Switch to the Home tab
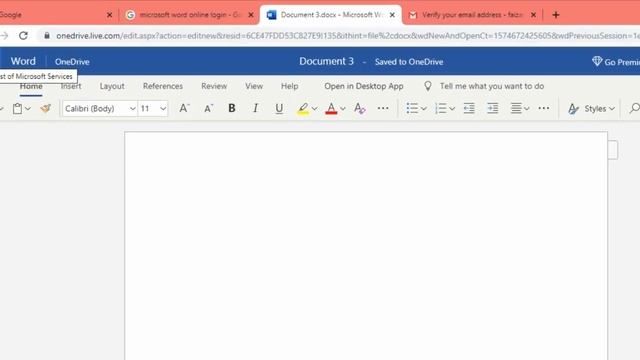Screen dimensions: 640x360 click(x=31, y=86)
